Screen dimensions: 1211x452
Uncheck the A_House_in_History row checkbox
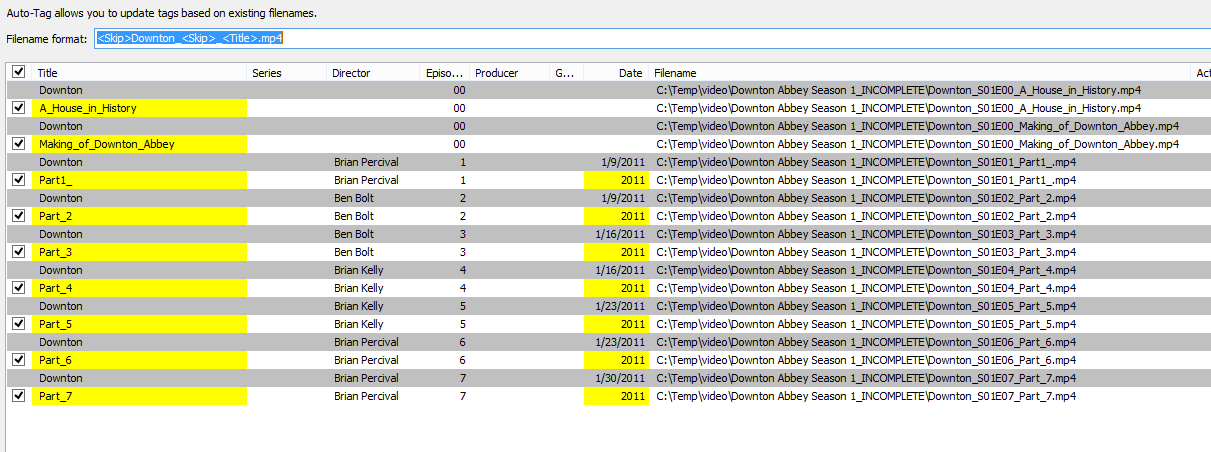click(x=18, y=108)
